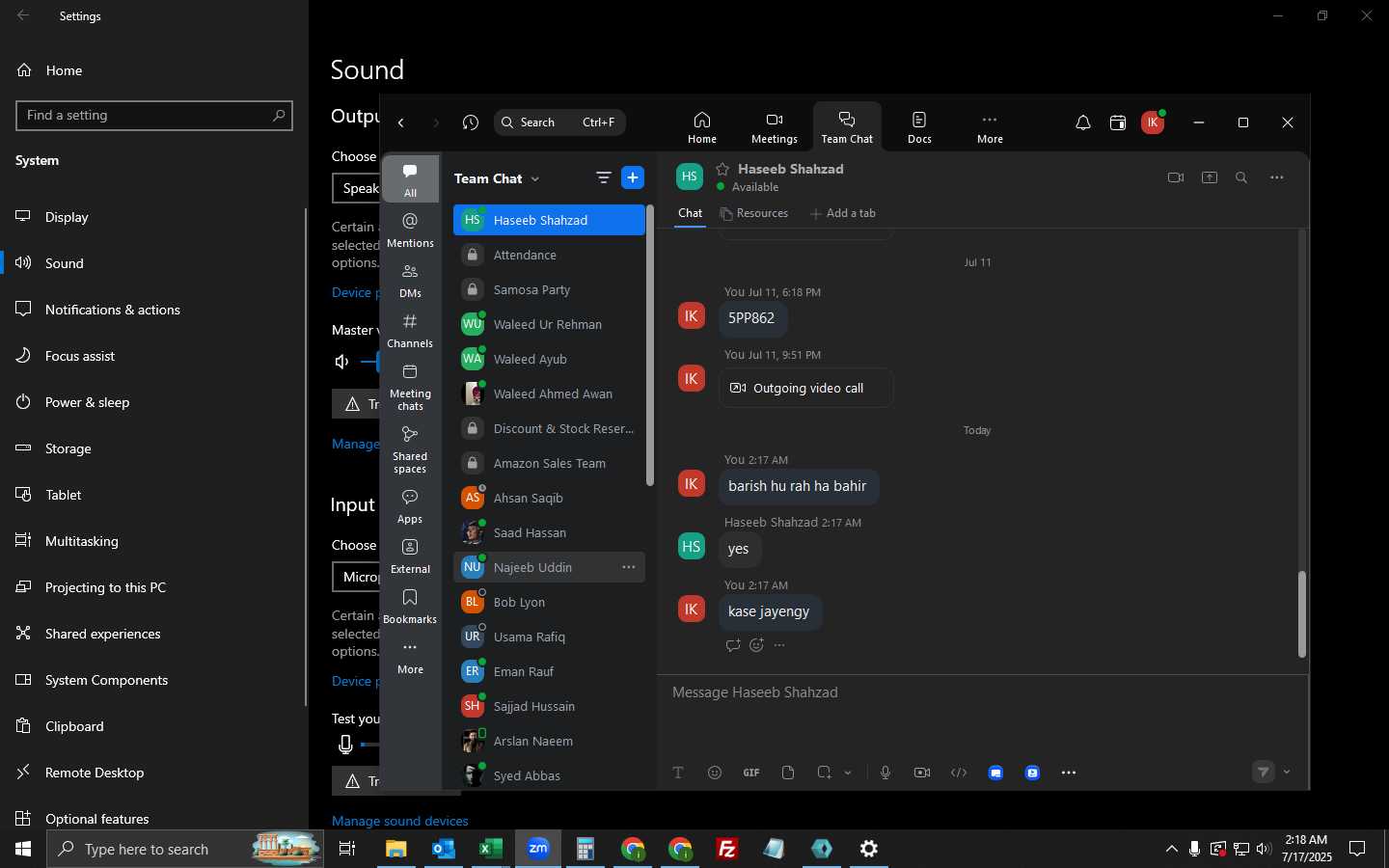The height and width of the screenshot is (868, 1389).
Task: Record an audio message with microphone icon
Action: (885, 773)
